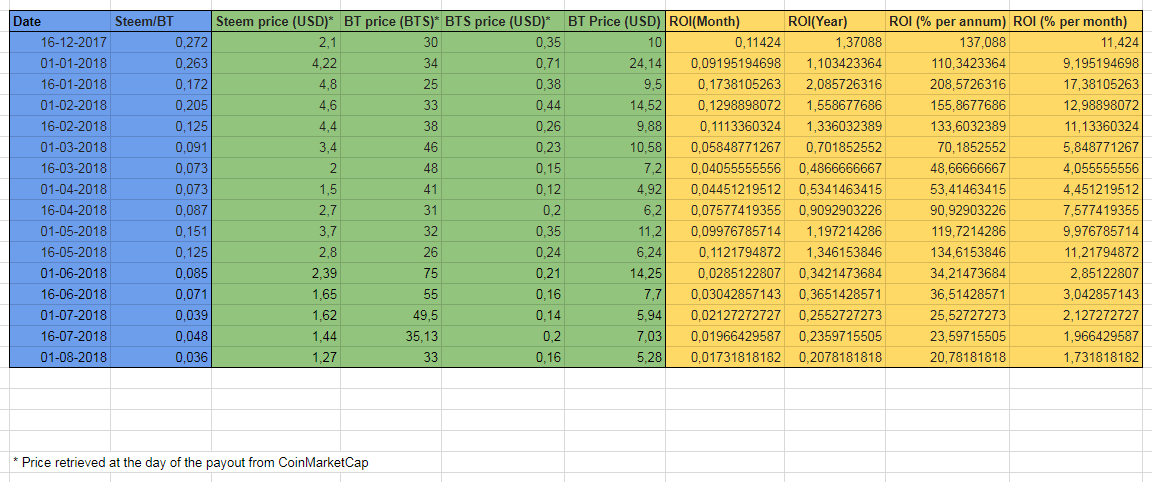Click the date cell 01-01-2018
This screenshot has width=1152, height=482.
[60, 63]
